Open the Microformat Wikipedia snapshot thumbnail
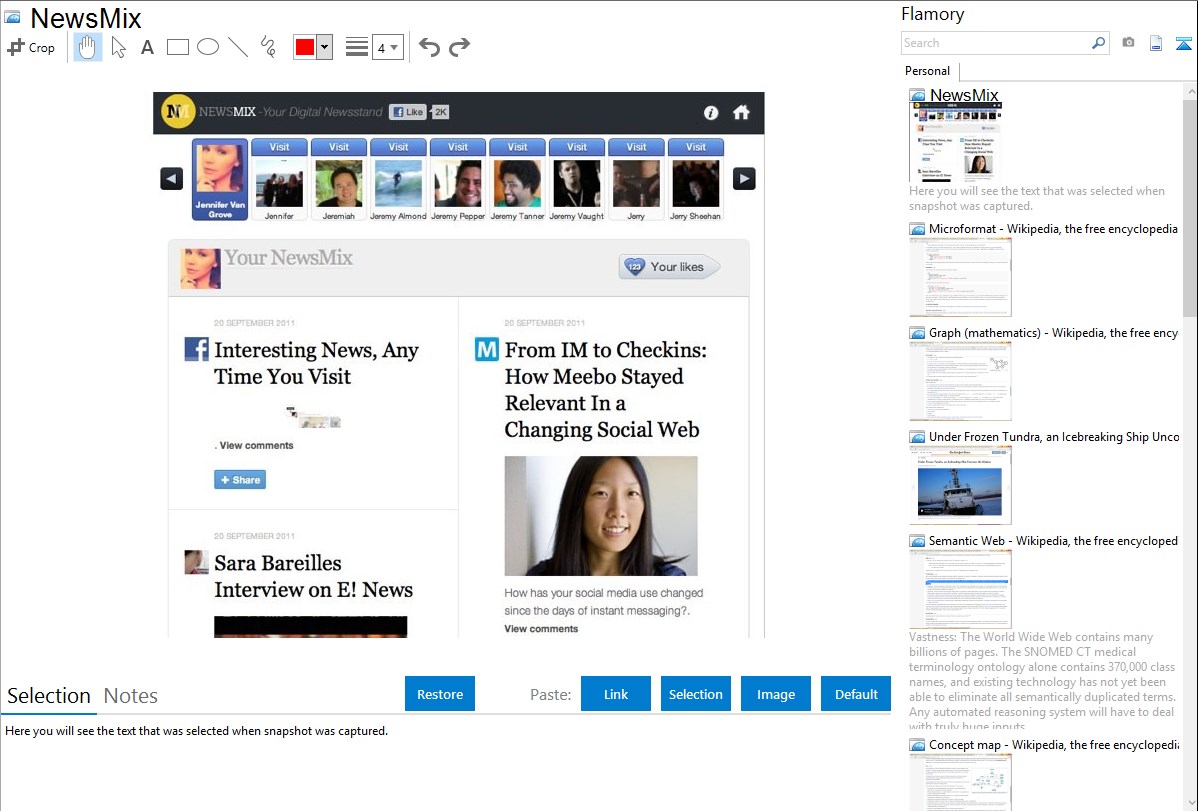Image resolution: width=1198 pixels, height=811 pixels. [x=960, y=277]
